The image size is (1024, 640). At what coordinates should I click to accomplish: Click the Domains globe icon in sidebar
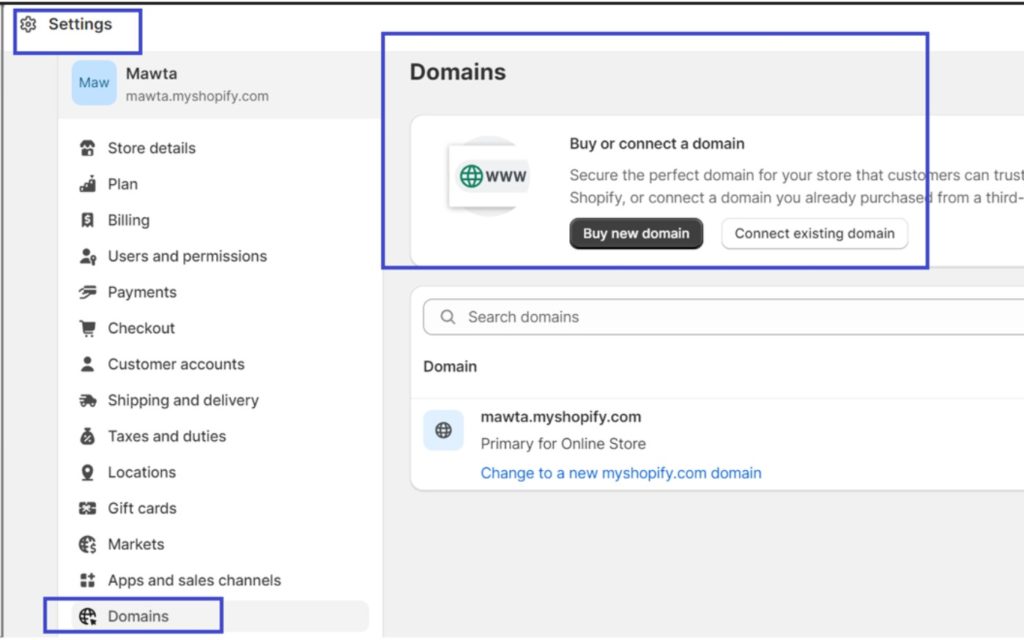click(x=88, y=616)
